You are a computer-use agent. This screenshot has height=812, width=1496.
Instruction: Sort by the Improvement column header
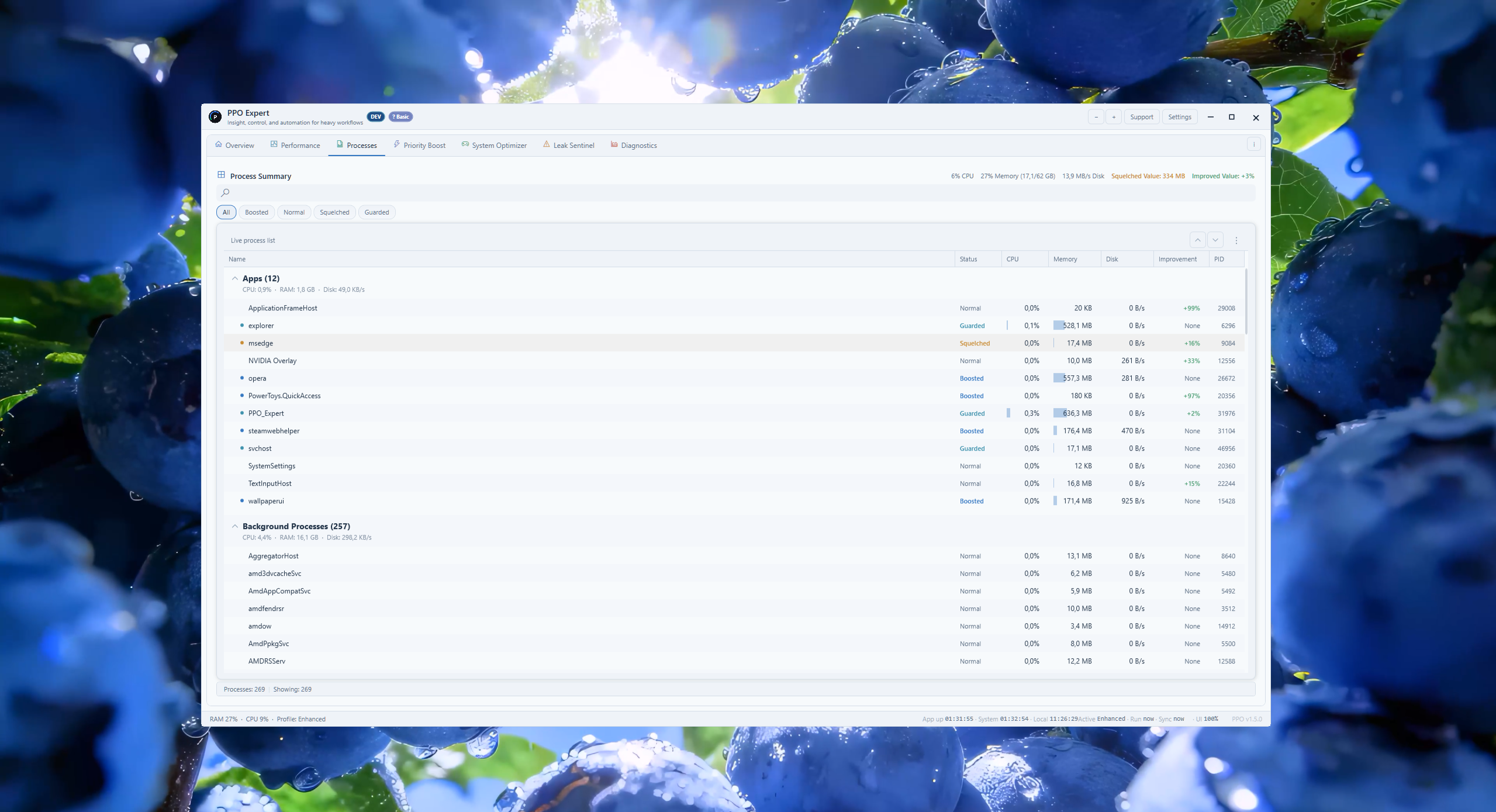click(1181, 259)
